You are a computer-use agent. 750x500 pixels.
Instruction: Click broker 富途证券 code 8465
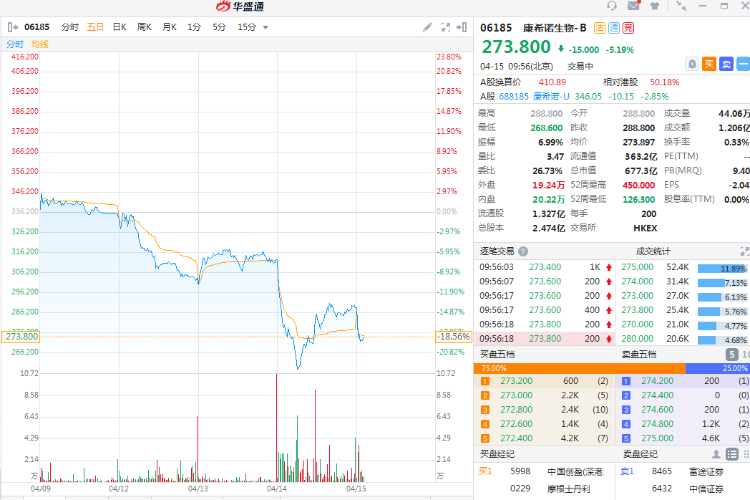pos(685,472)
